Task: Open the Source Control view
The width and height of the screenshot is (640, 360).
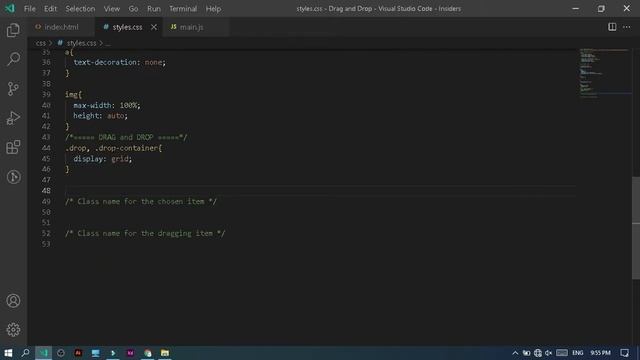Action: pyautogui.click(x=13, y=89)
